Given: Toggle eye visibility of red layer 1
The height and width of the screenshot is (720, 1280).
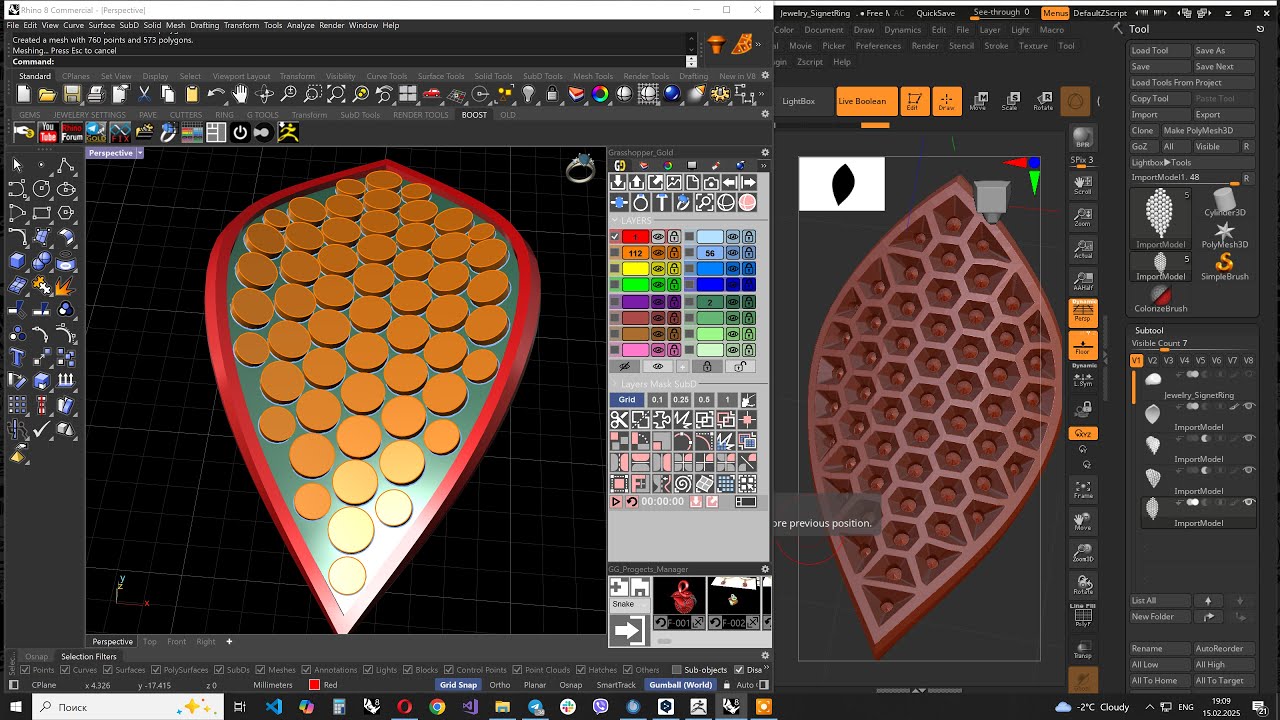Looking at the screenshot, I should [x=658, y=237].
